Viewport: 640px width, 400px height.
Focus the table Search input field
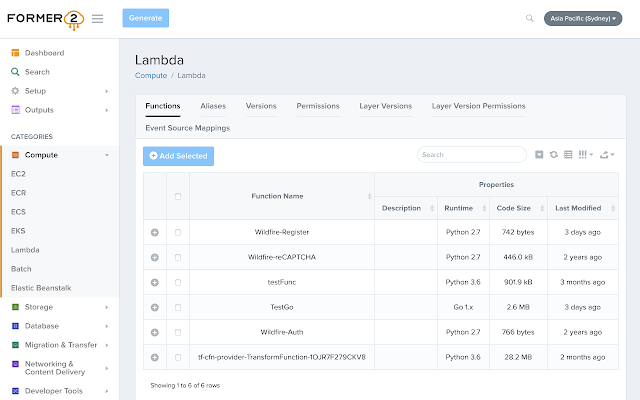point(472,155)
